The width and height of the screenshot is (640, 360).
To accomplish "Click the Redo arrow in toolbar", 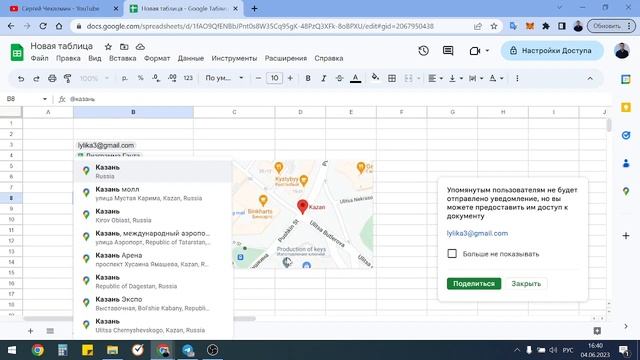I will [36, 78].
